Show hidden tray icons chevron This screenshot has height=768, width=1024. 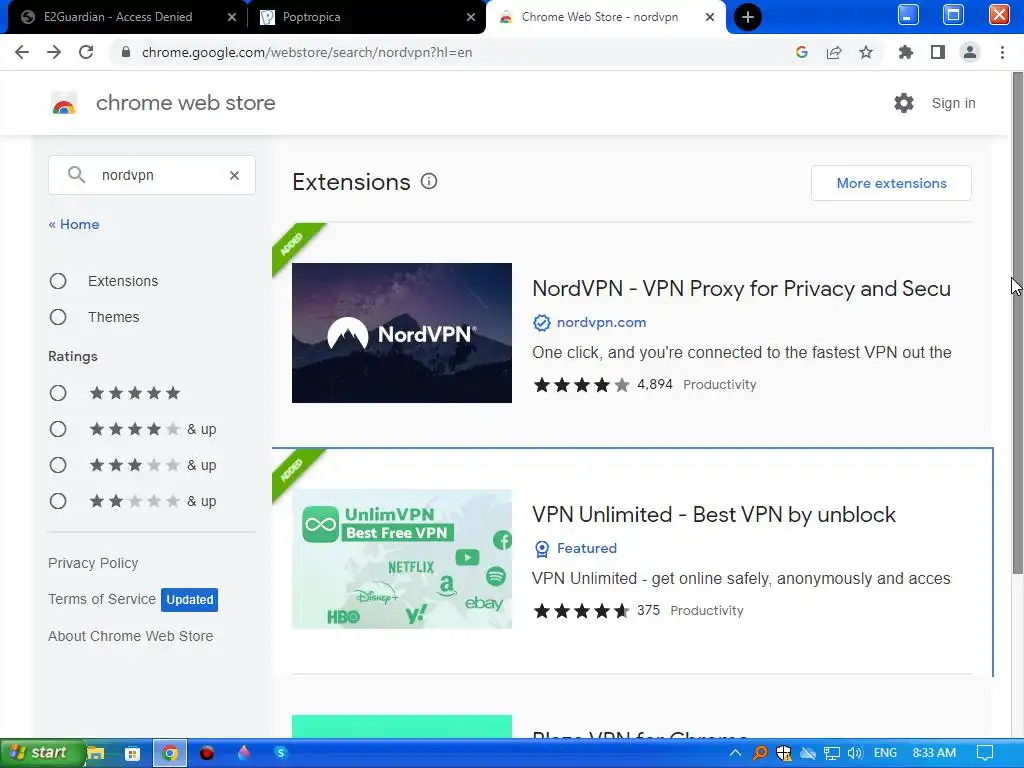click(735, 753)
